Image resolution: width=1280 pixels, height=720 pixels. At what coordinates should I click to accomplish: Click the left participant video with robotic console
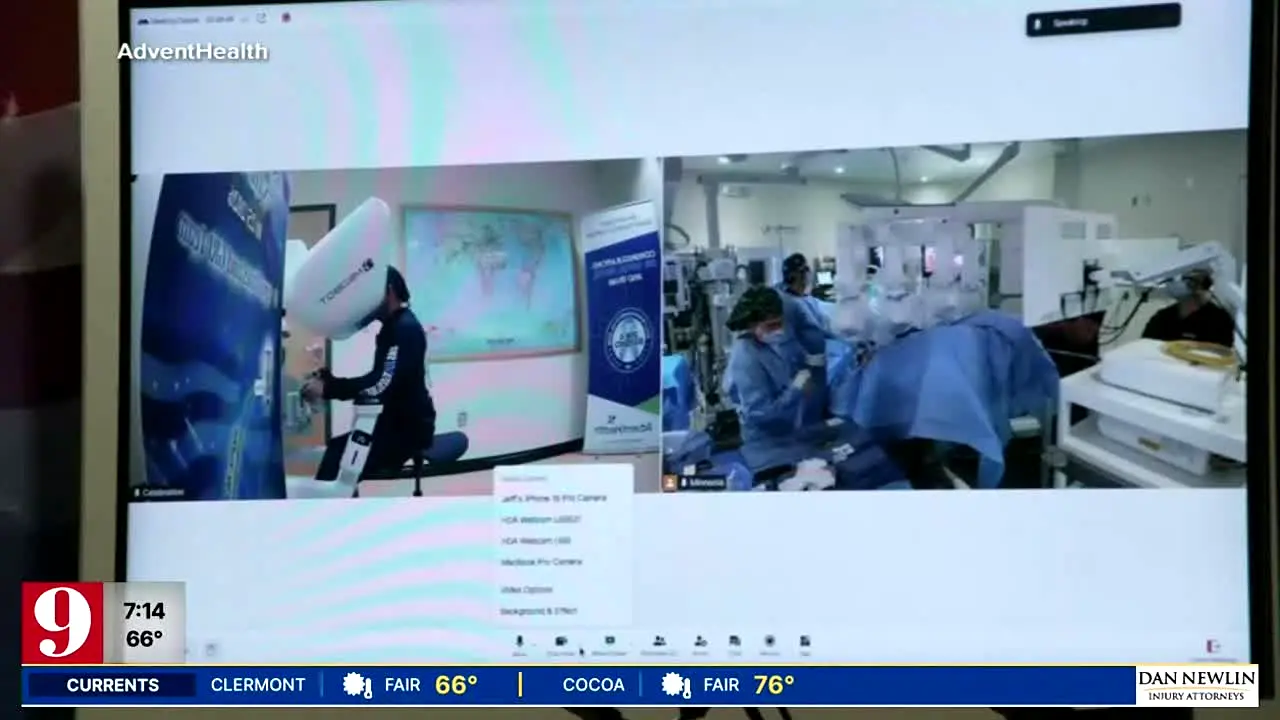pyautogui.click(x=395, y=330)
